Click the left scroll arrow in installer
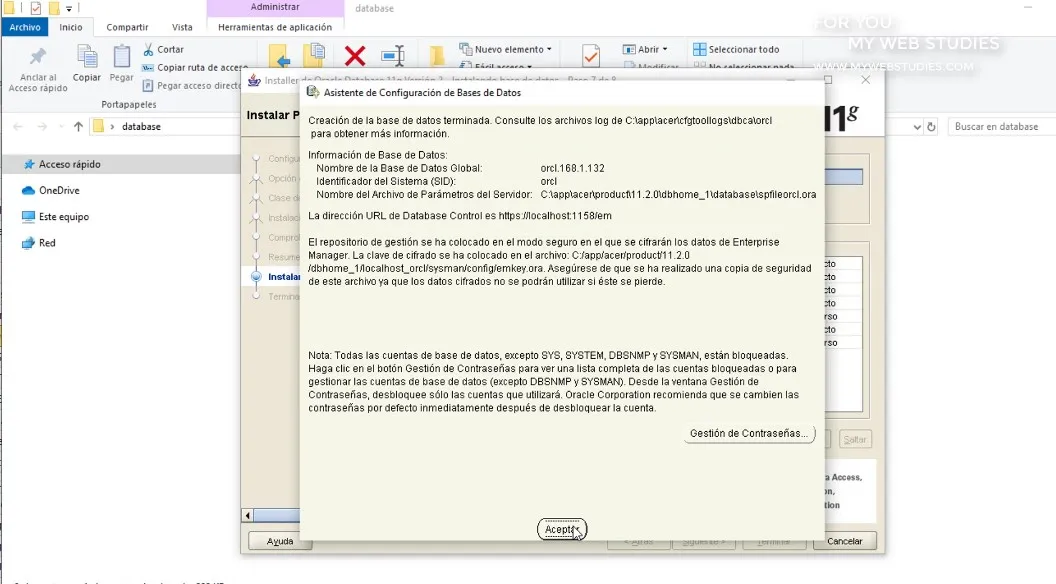Image resolution: width=1056 pixels, height=584 pixels. [x=248, y=516]
